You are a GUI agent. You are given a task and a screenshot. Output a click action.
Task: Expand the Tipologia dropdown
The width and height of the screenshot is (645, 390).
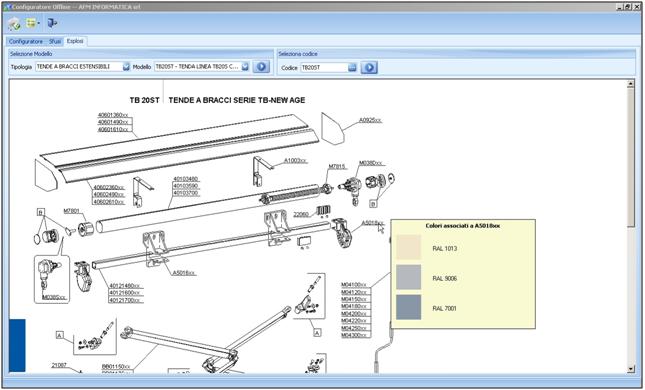[126, 67]
